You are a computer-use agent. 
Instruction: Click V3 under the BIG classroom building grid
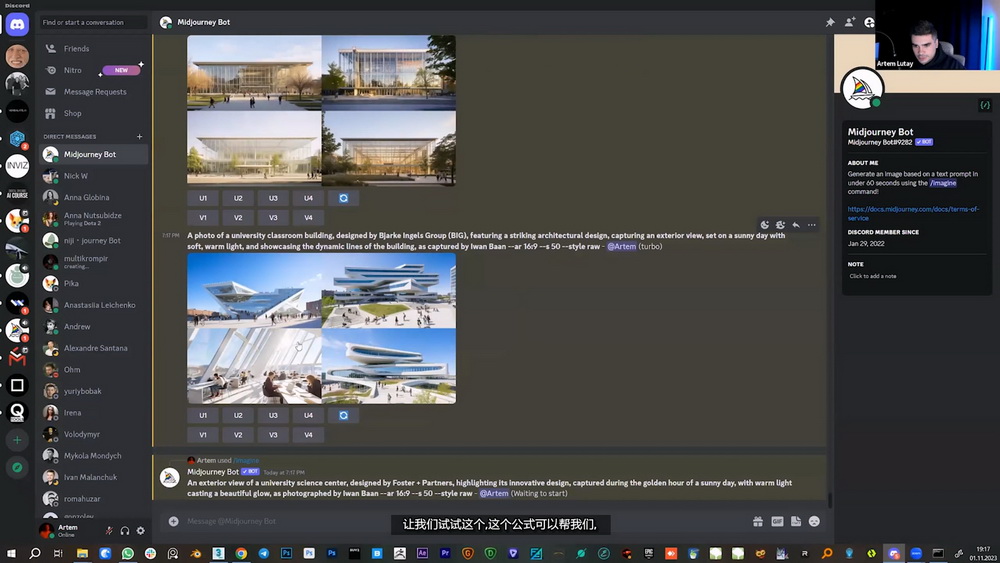click(273, 435)
